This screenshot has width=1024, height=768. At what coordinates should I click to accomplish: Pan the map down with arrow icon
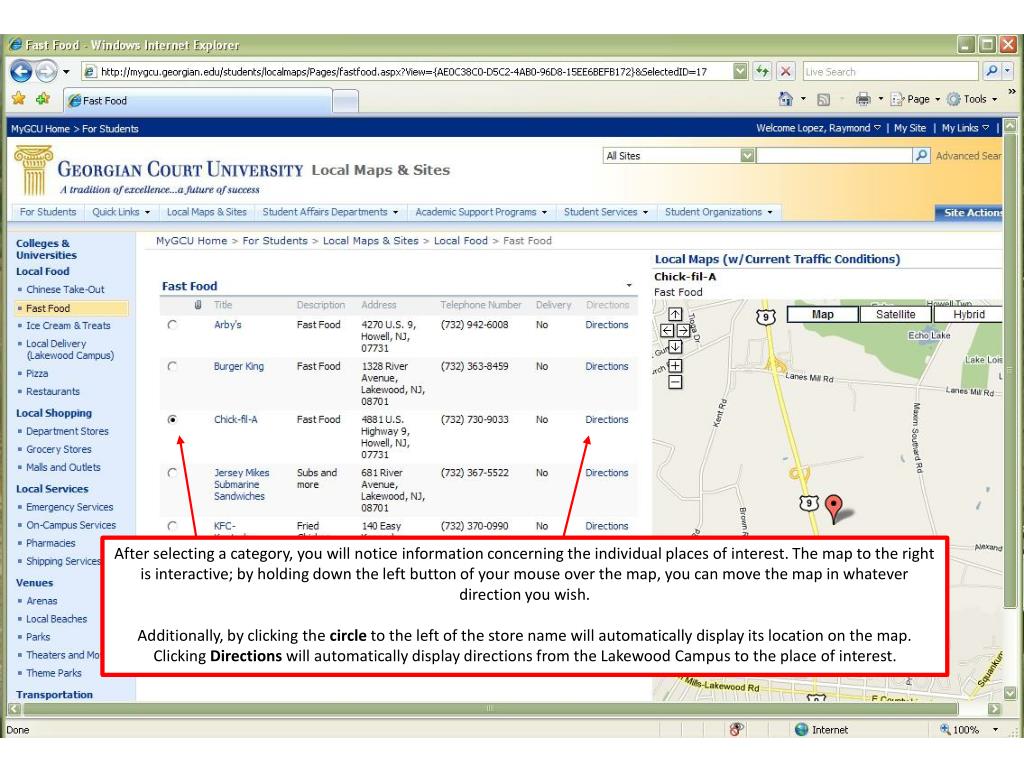tap(675, 347)
